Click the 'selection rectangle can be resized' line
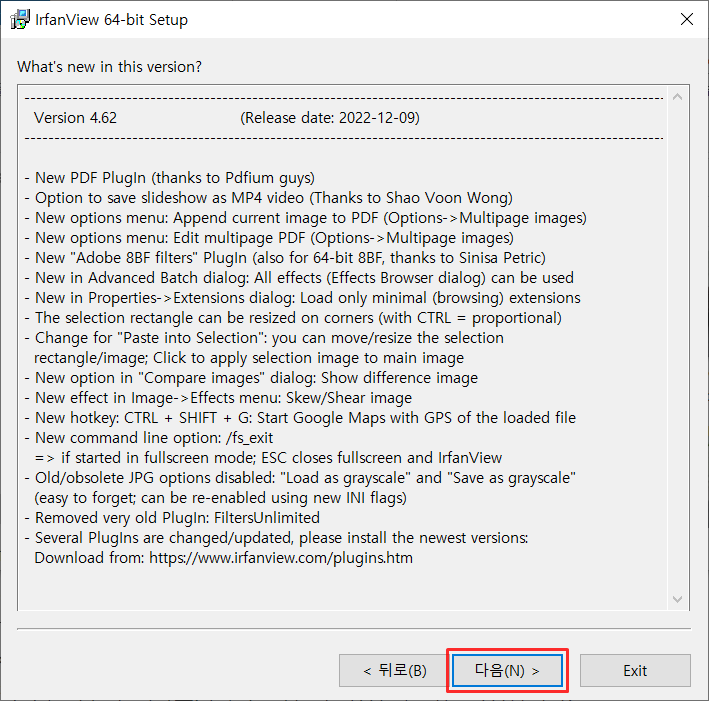Viewport: 709px width, 701px height. tap(293, 317)
